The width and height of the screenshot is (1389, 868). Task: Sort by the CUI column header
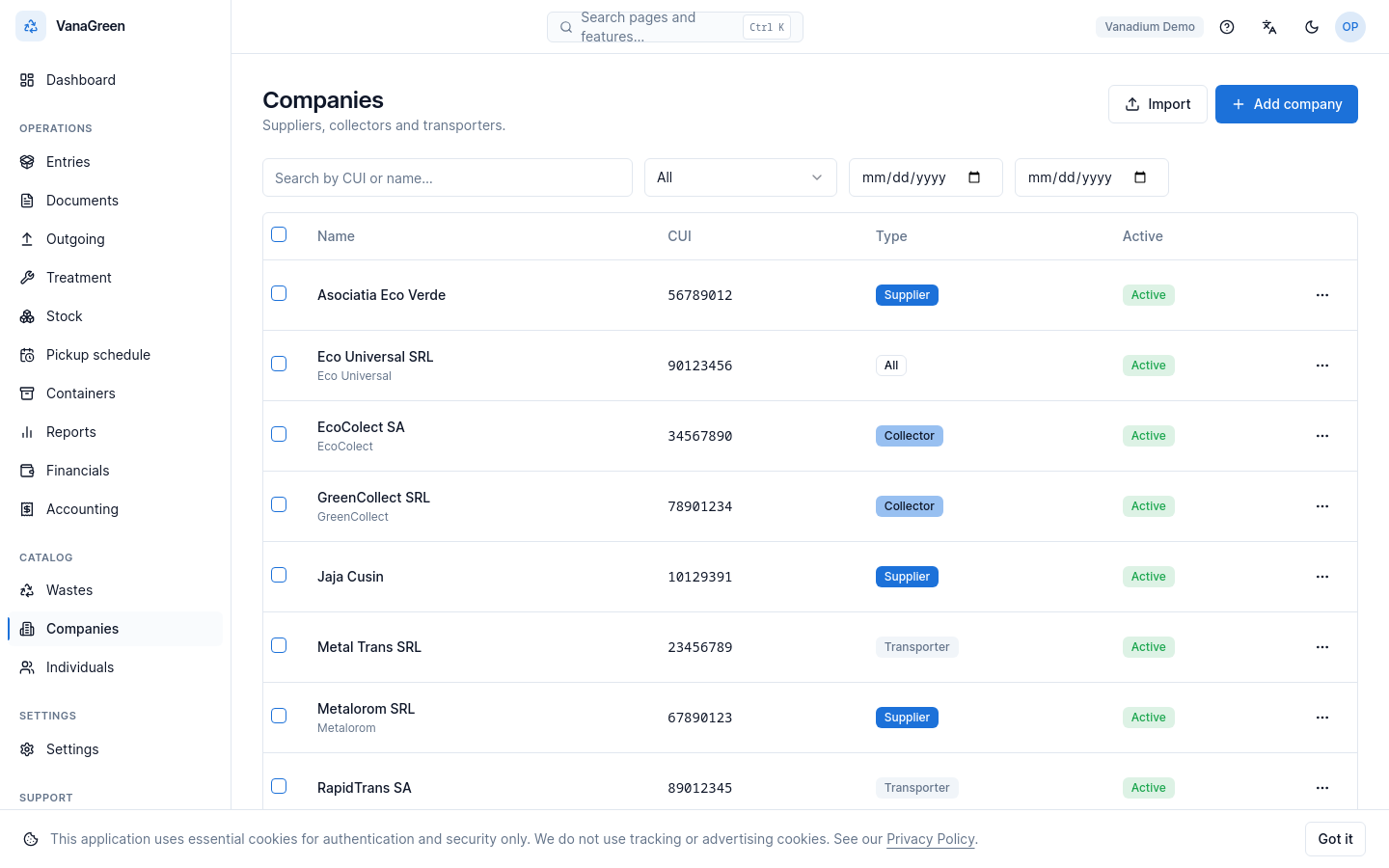tap(679, 236)
